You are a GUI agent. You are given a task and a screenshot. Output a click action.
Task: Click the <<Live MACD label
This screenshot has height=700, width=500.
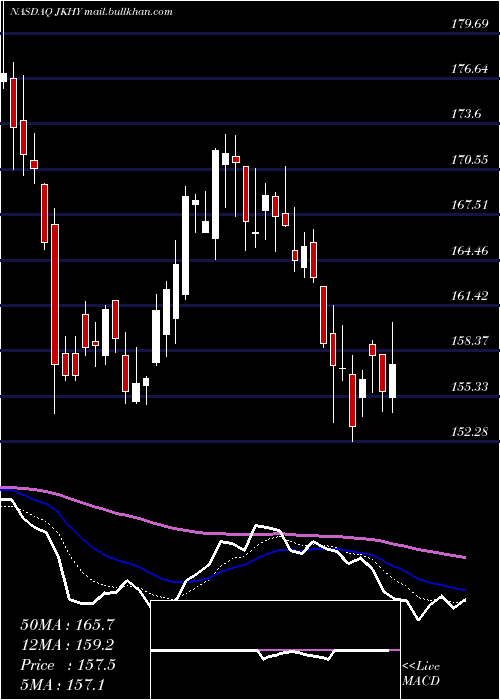[x=421, y=673]
